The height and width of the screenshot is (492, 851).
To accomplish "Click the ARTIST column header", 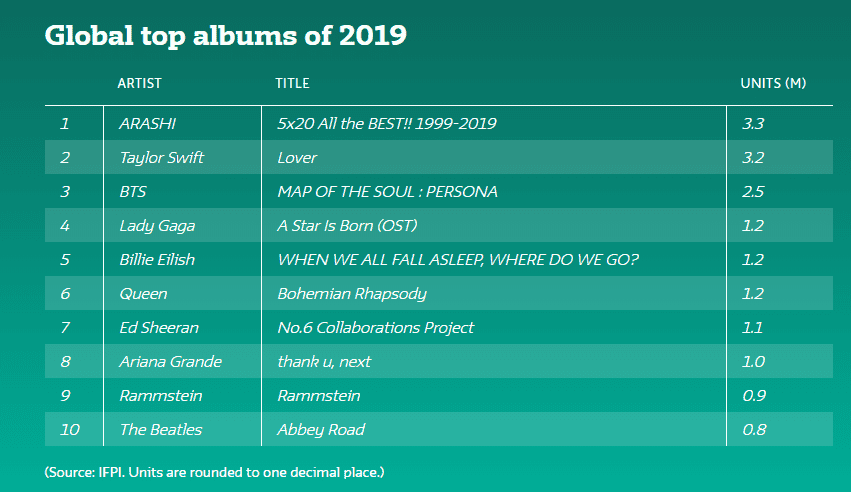I will pos(139,83).
